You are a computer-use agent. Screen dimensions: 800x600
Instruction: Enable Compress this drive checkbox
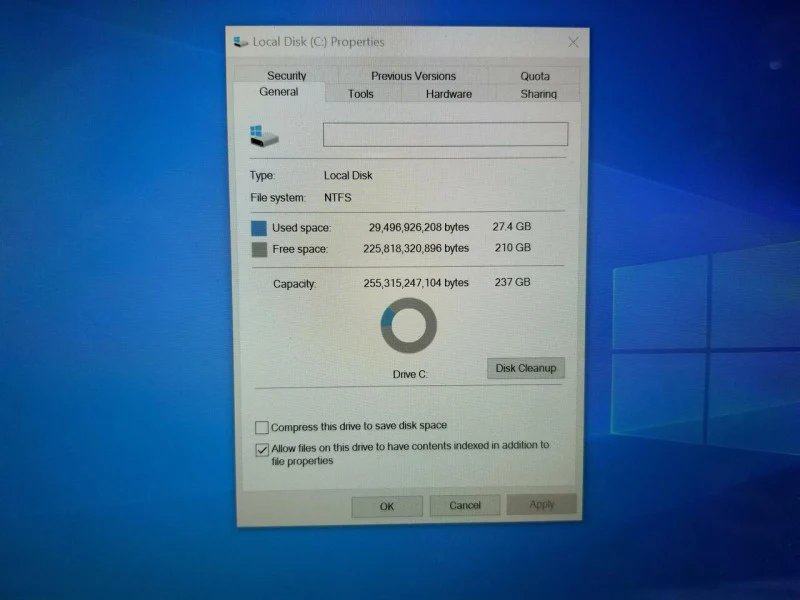tap(262, 427)
